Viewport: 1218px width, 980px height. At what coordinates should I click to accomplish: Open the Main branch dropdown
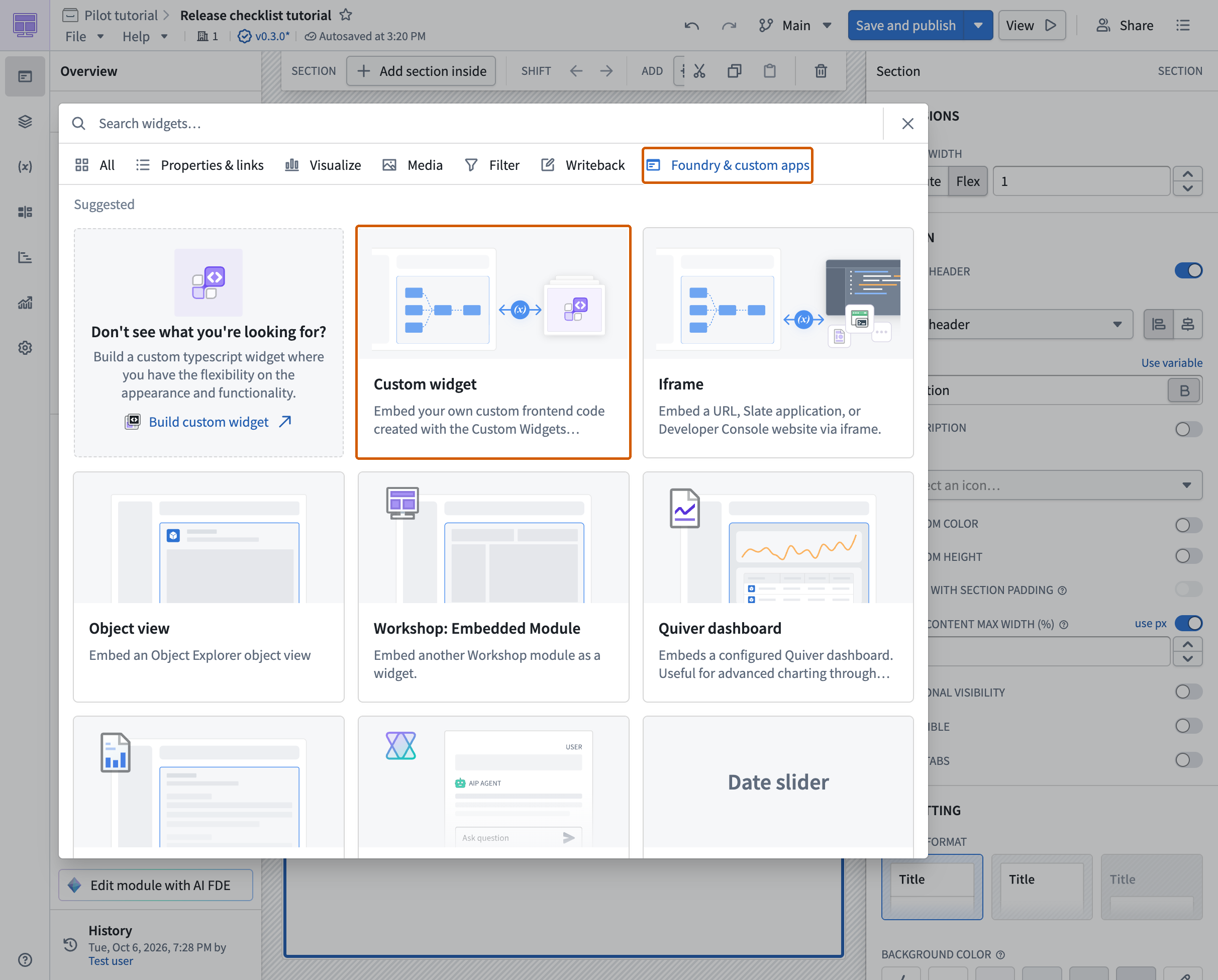(x=795, y=26)
